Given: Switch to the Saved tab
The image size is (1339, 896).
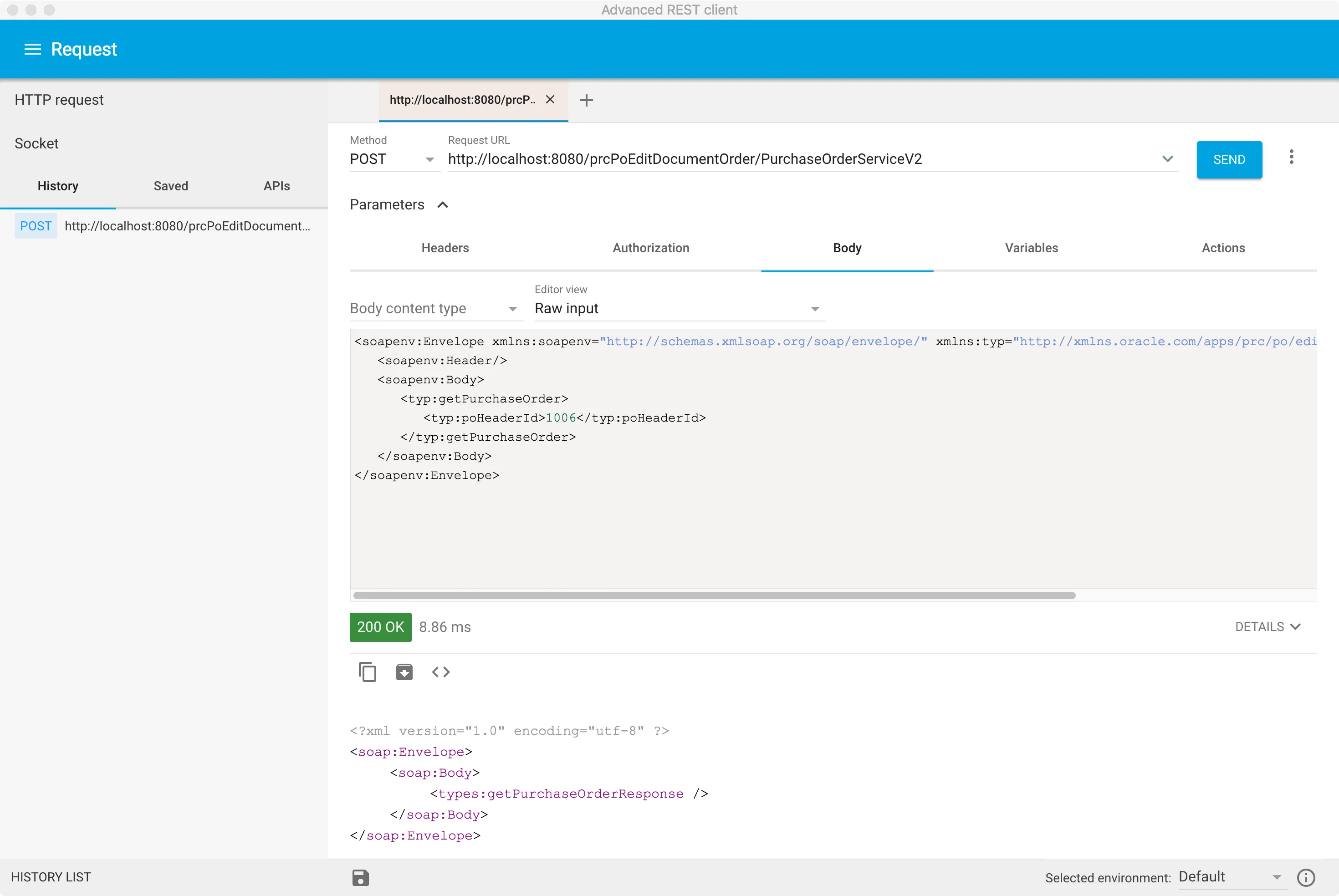Looking at the screenshot, I should [x=170, y=186].
